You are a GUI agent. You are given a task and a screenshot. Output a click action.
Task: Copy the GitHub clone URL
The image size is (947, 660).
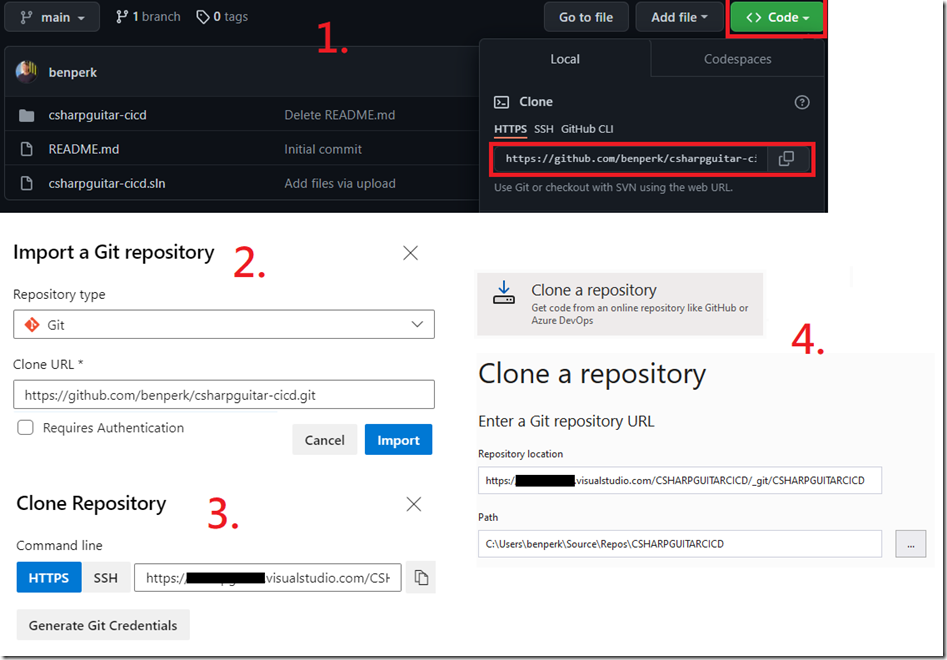(786, 159)
